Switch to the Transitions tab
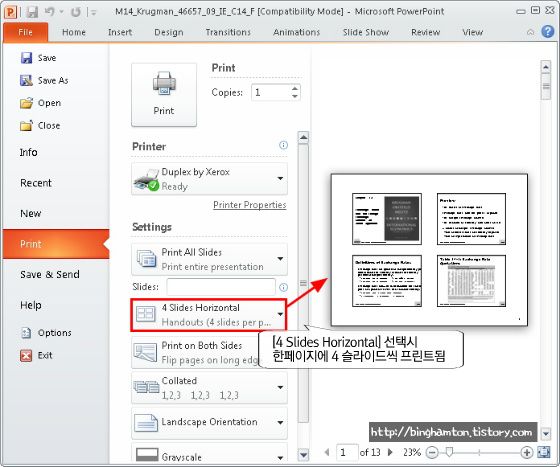Screen dimensions: 560x467 pos(228,32)
